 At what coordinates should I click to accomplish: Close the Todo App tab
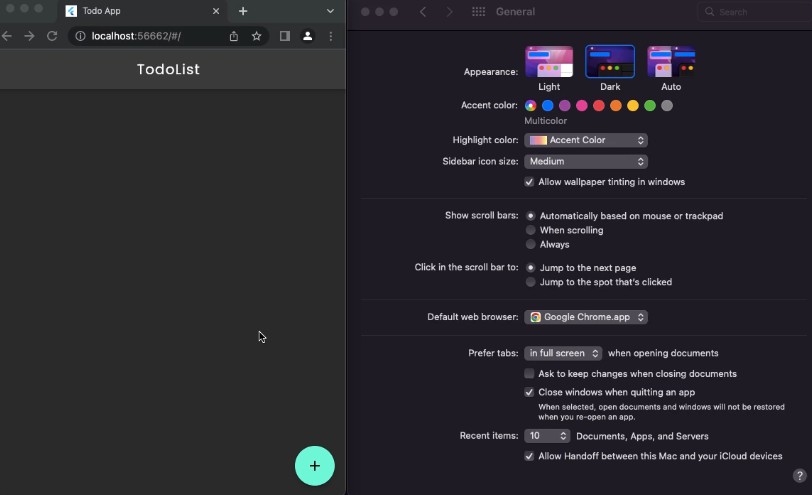pyautogui.click(x=216, y=11)
